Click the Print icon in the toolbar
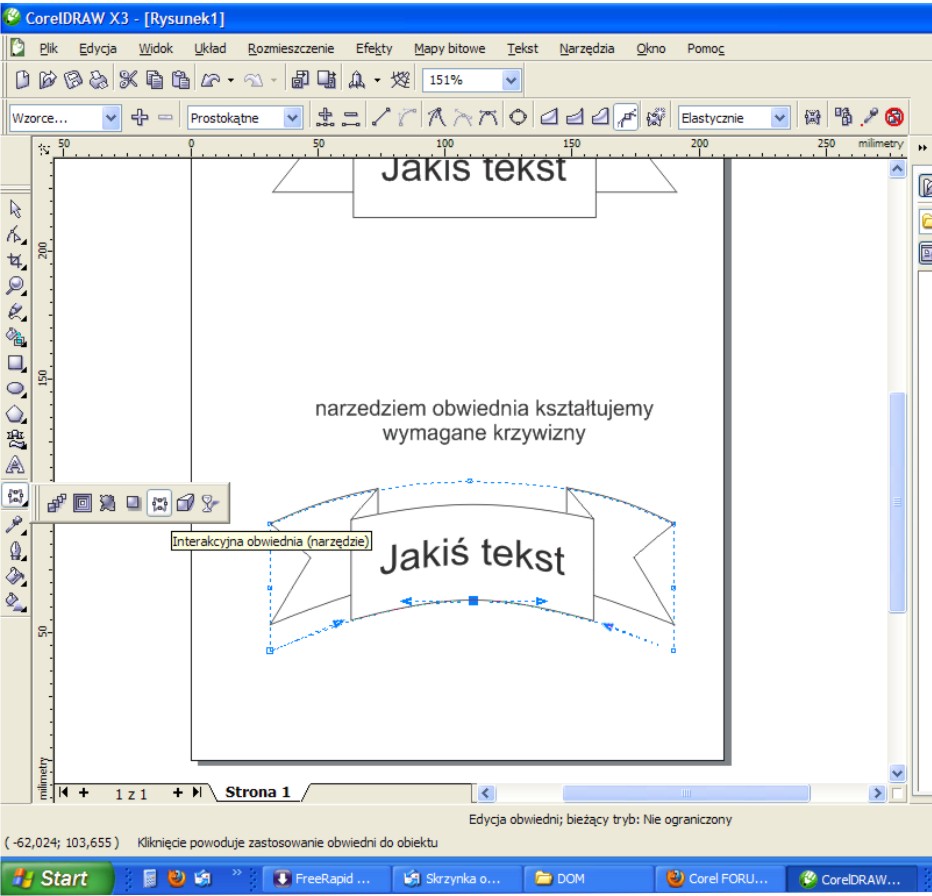Screen dimensions: 932x896 coord(98,80)
